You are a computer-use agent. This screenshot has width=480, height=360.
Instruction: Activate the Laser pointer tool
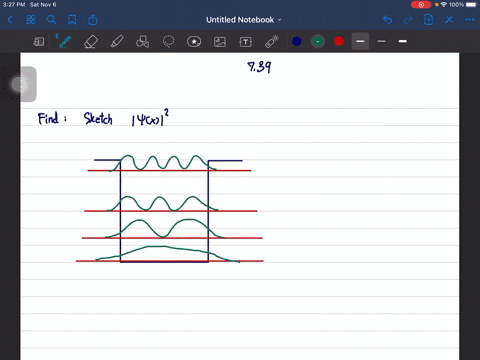(272, 42)
